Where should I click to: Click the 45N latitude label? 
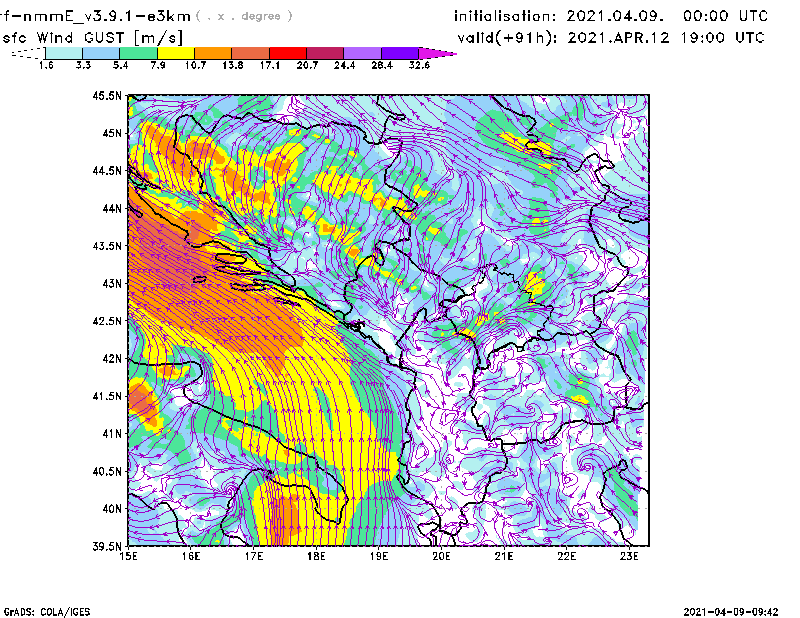pyautogui.click(x=112, y=133)
